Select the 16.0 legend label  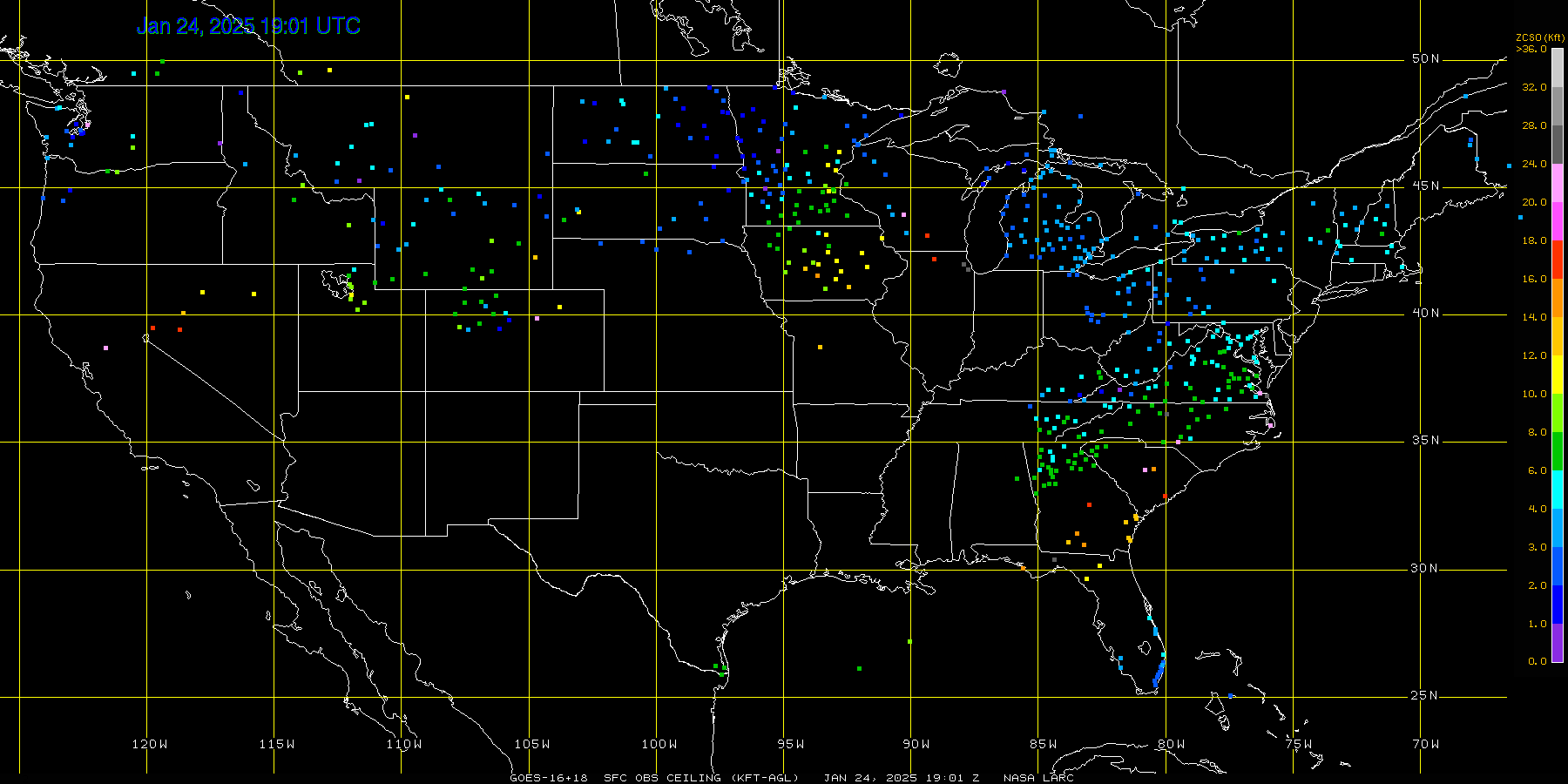click(1534, 279)
